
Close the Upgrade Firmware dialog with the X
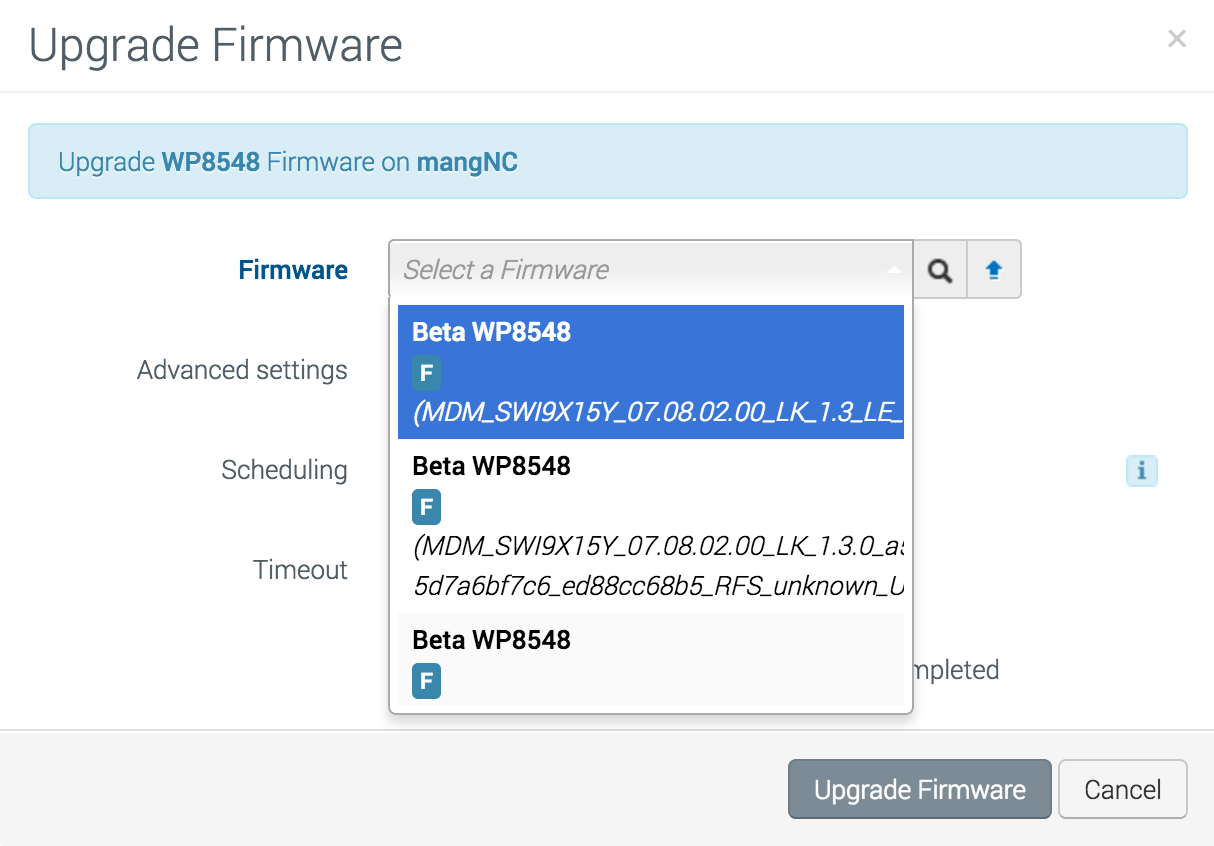1177,39
